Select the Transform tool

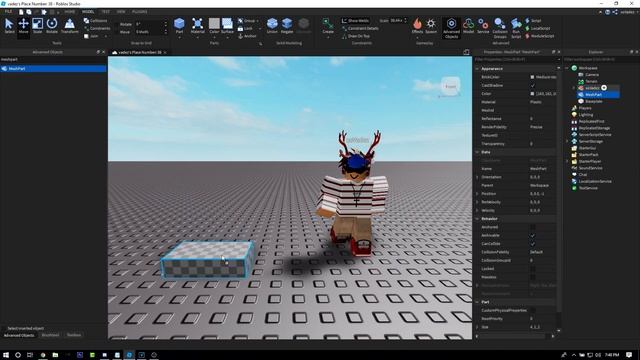click(x=69, y=26)
